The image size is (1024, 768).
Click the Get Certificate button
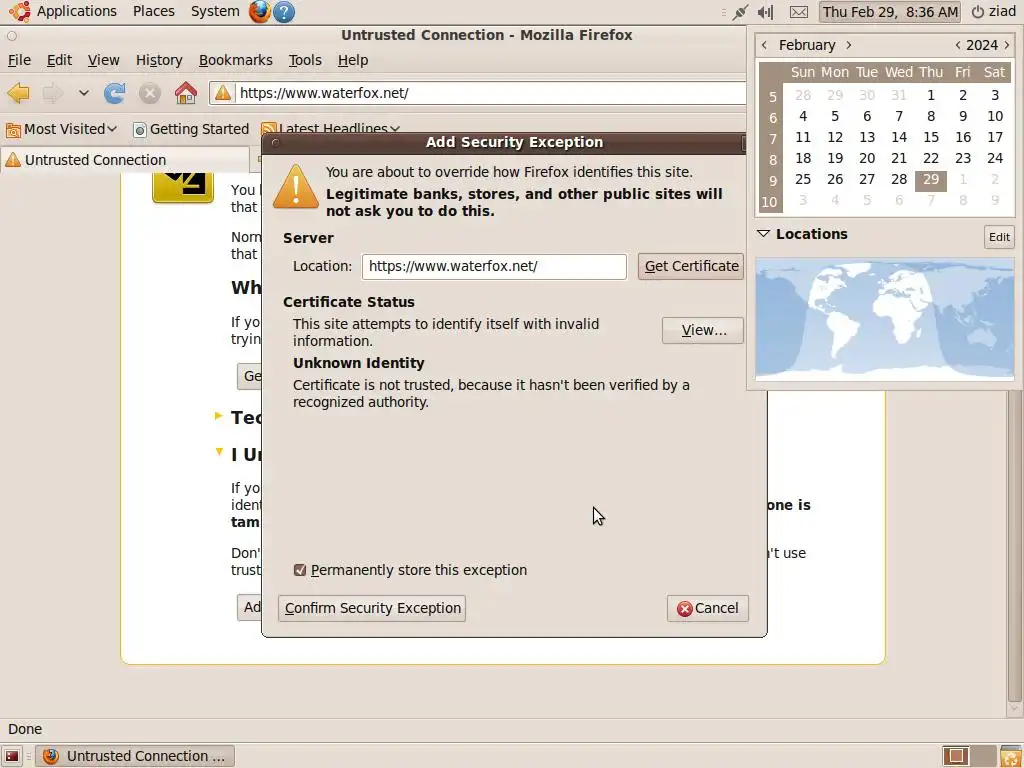691,266
